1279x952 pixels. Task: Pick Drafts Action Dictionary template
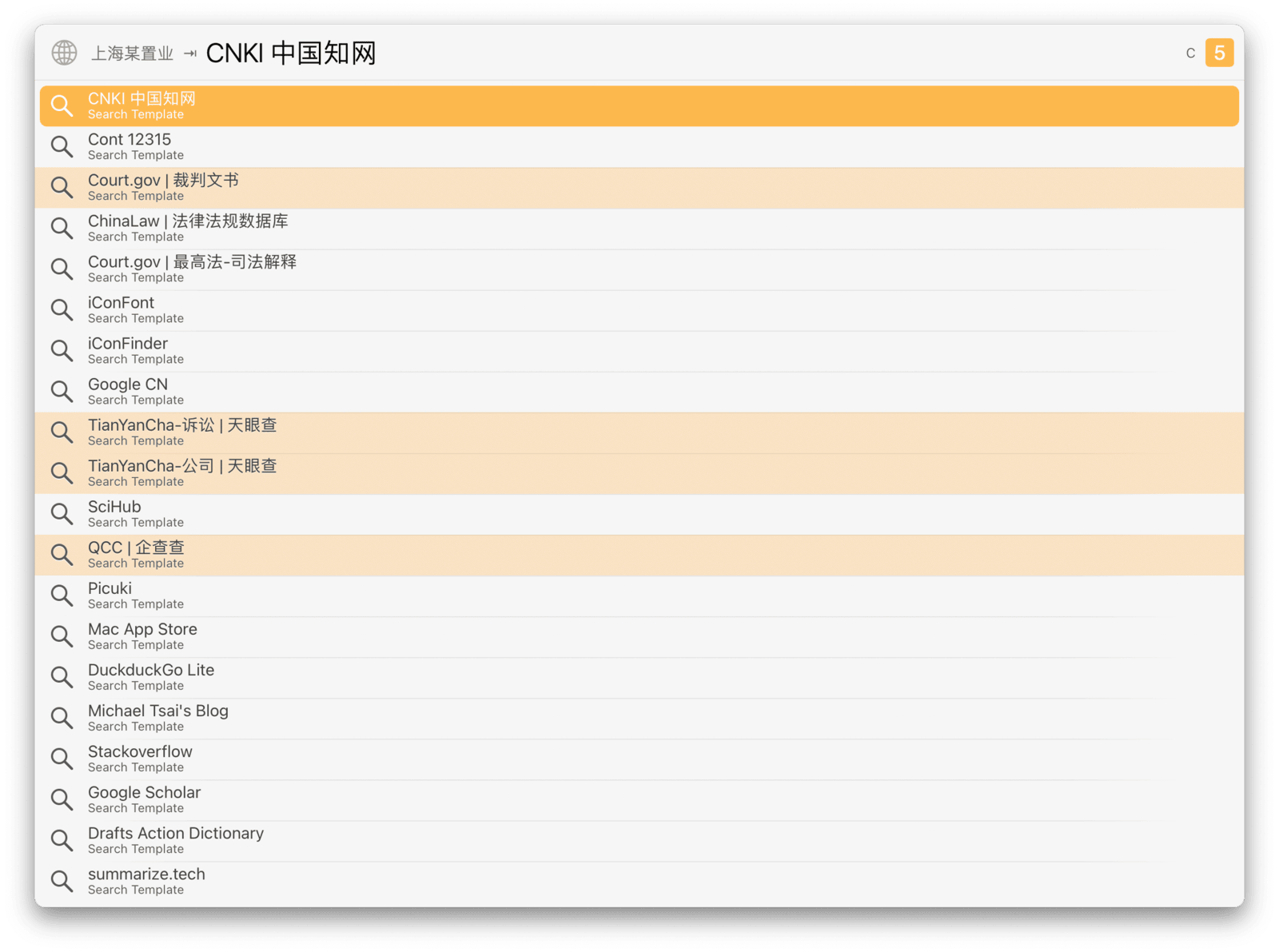(639, 839)
